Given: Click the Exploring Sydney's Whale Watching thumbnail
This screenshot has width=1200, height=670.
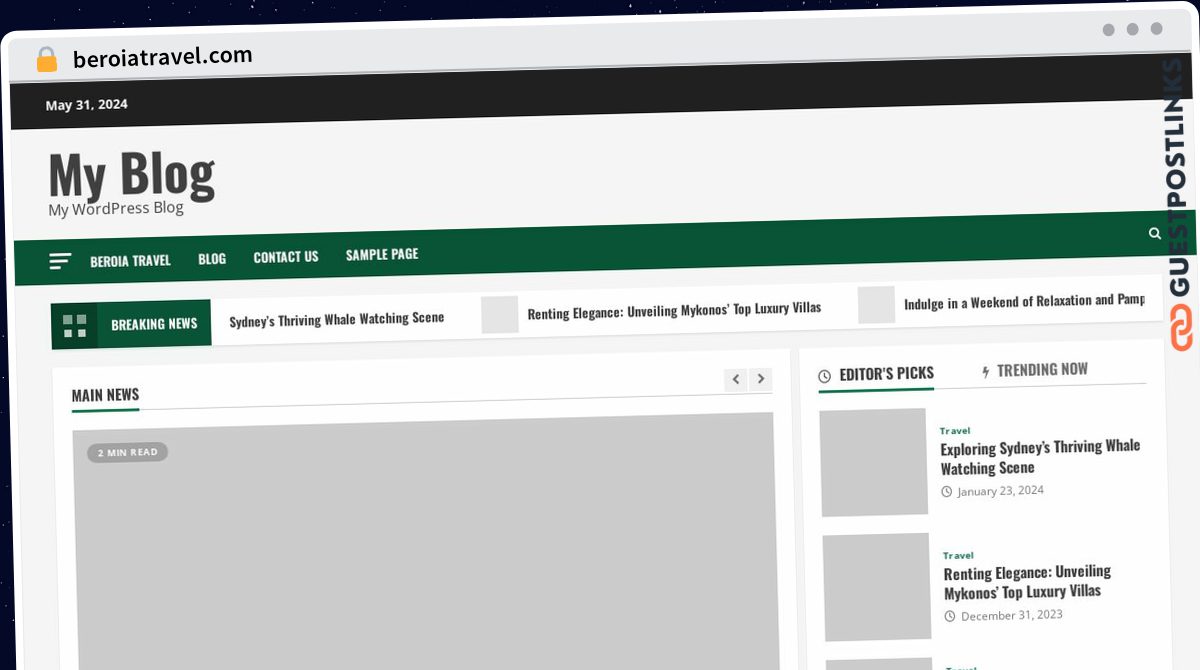Looking at the screenshot, I should click(874, 462).
